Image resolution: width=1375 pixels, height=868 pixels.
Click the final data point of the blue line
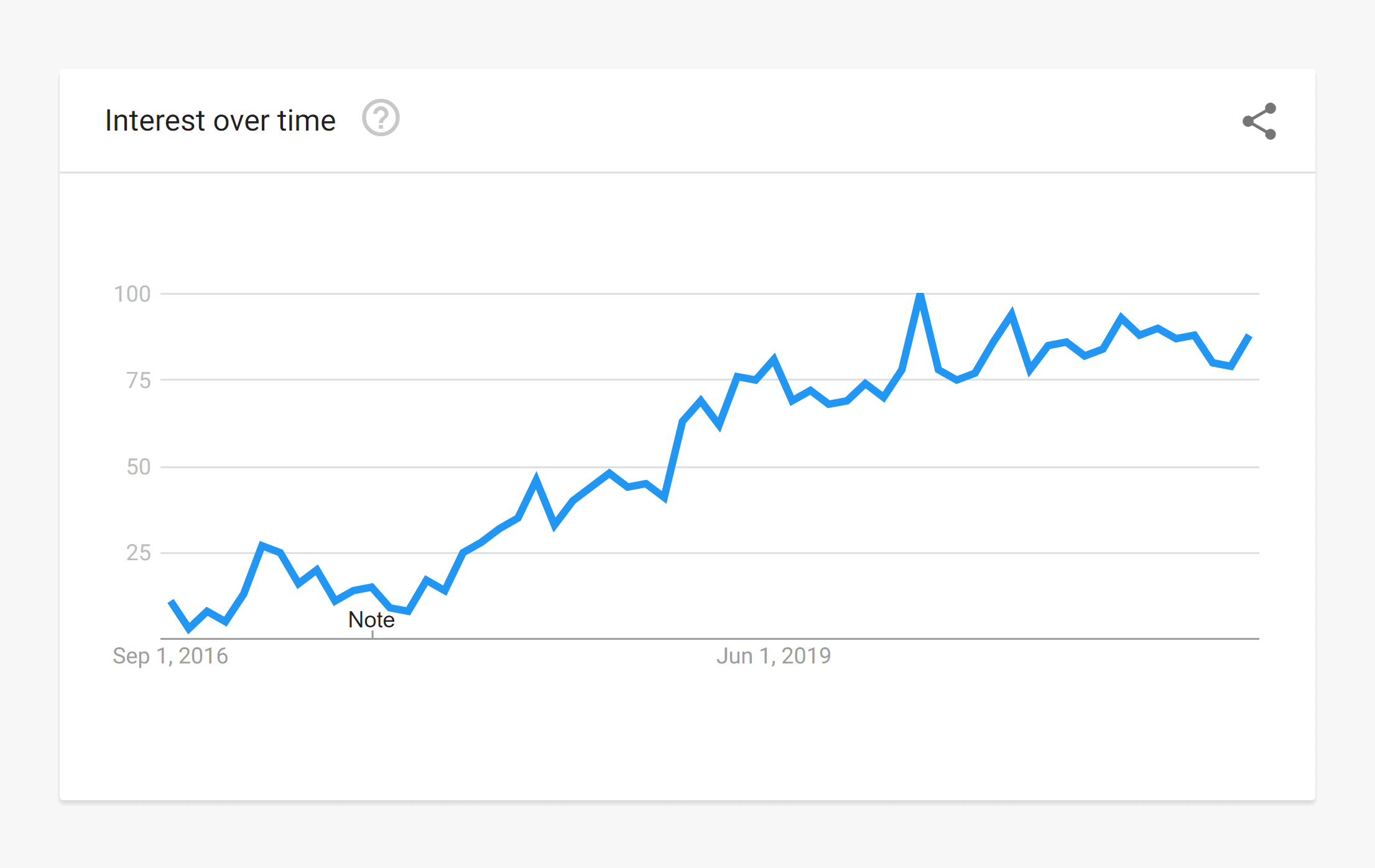[1249, 336]
